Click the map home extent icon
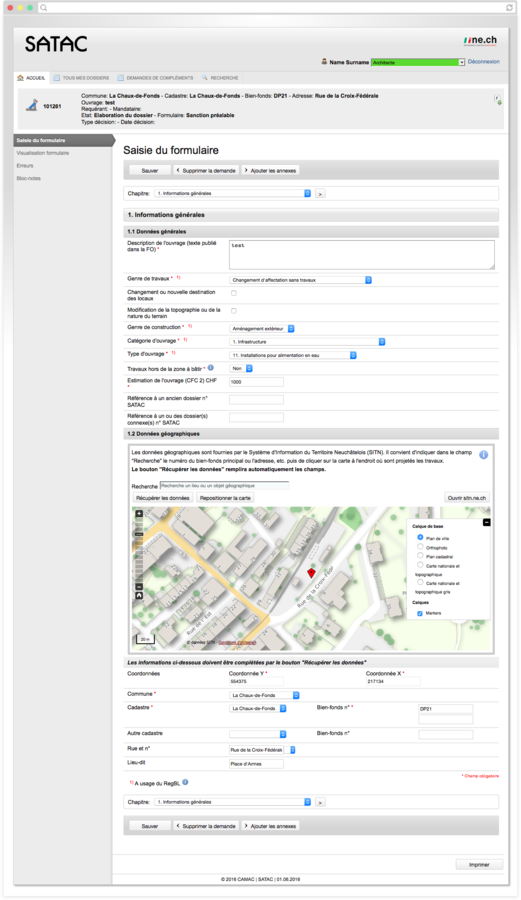Image resolution: width=521 pixels, height=900 pixels. click(x=139, y=596)
